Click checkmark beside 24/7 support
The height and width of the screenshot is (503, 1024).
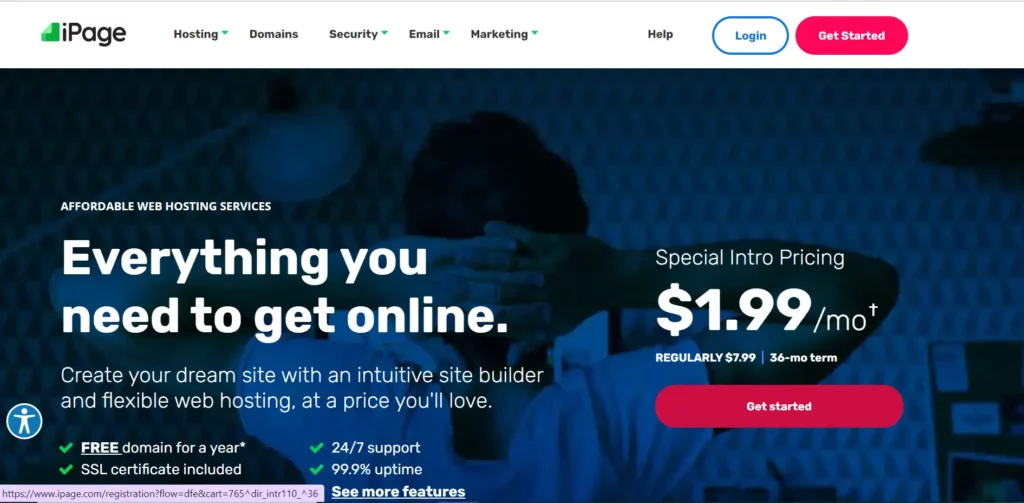[317, 448]
